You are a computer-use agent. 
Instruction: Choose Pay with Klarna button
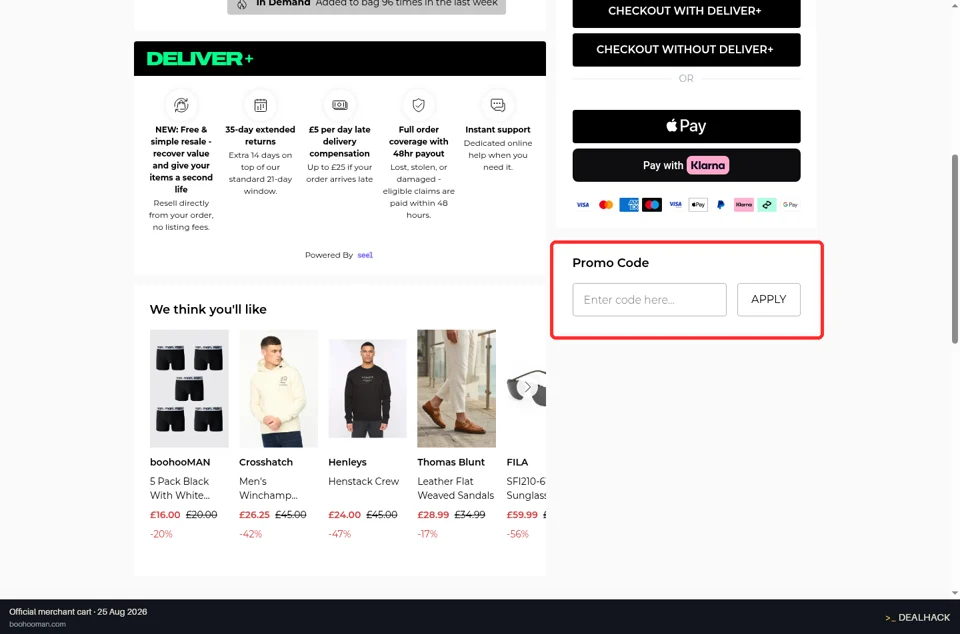coord(686,165)
